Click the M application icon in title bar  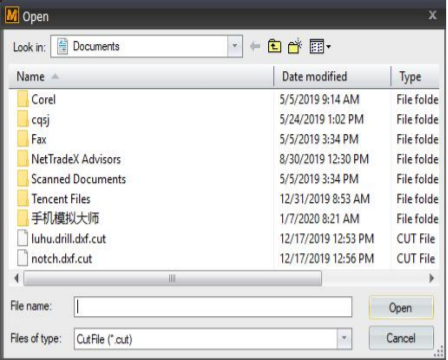pyautogui.click(x=12, y=15)
